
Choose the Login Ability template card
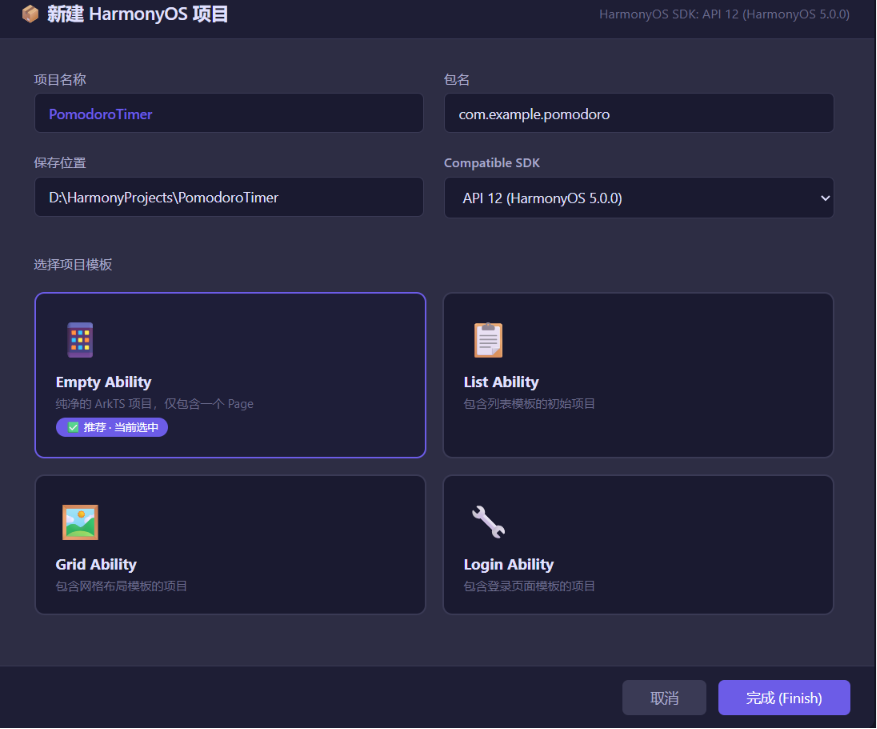(638, 545)
